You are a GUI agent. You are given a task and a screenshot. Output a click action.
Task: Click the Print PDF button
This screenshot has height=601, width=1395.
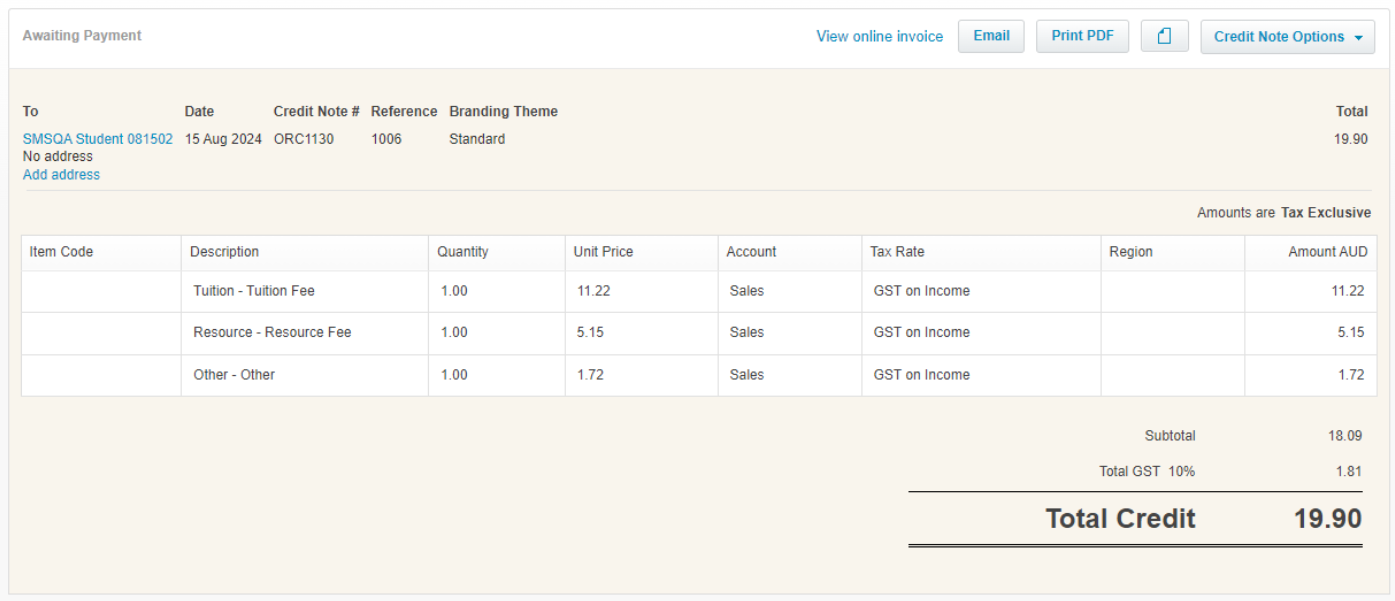[x=1082, y=36]
